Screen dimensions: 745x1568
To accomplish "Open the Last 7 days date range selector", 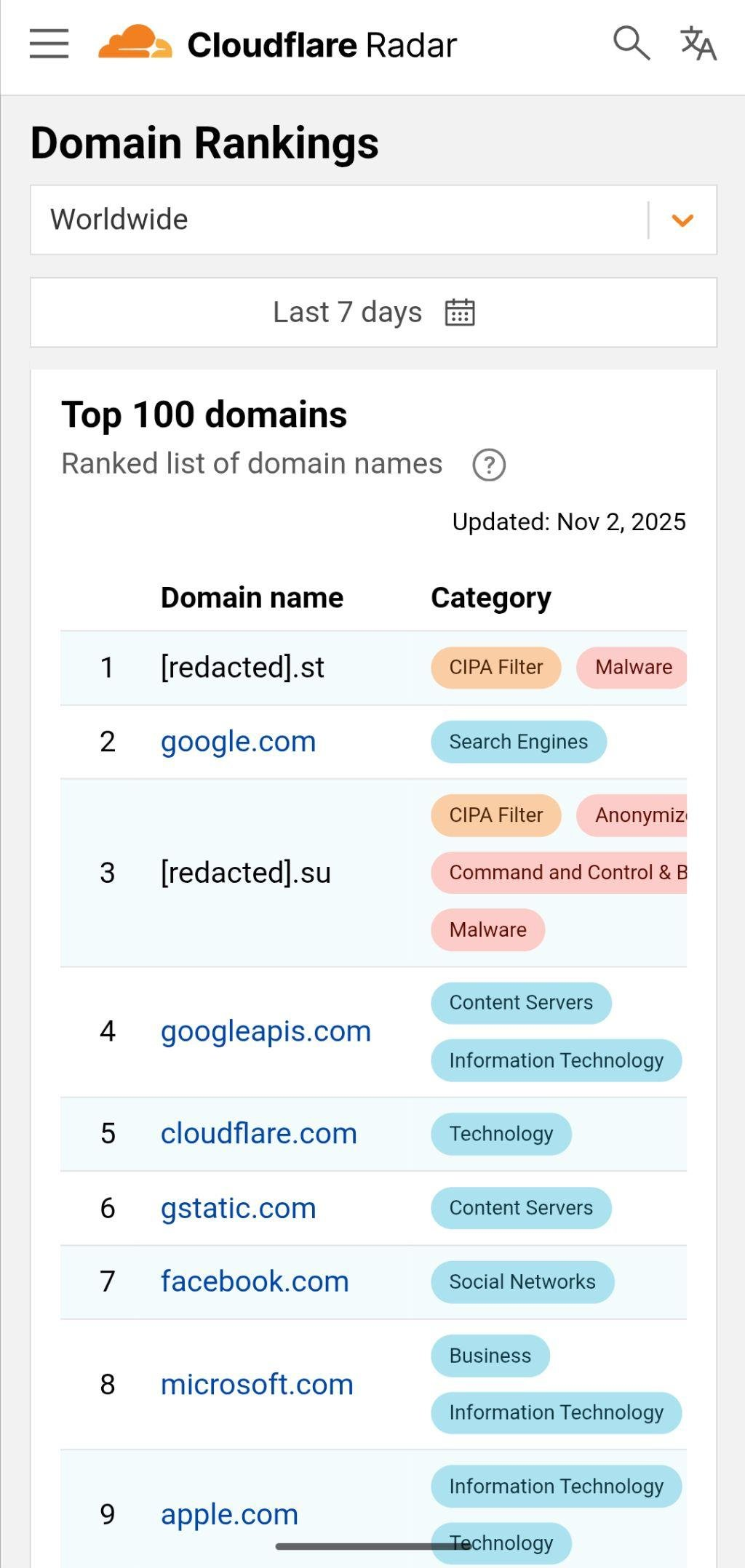I will pyautogui.click(x=348, y=313).
